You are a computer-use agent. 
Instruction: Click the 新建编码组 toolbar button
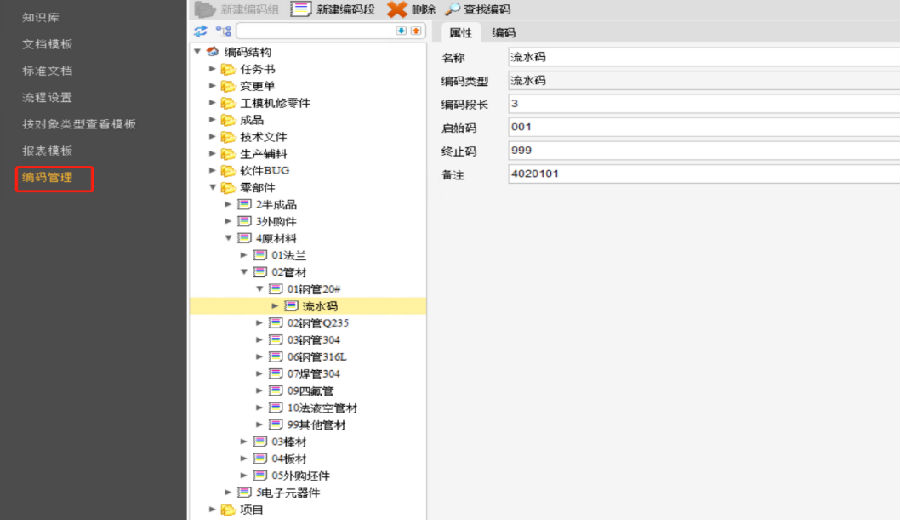tap(236, 9)
